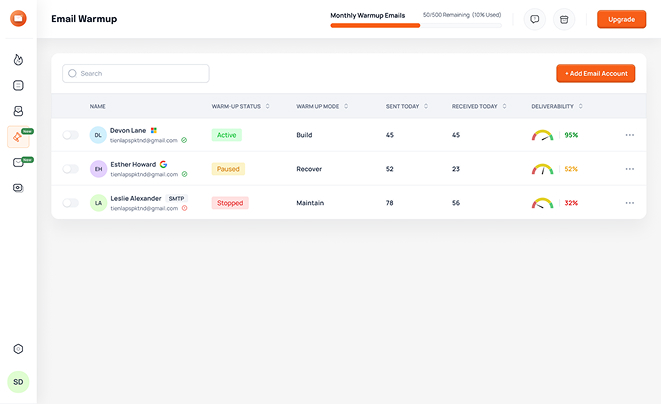Toggle warmup switch for Leslie Alexander
This screenshot has width=661, height=404.
point(70,203)
